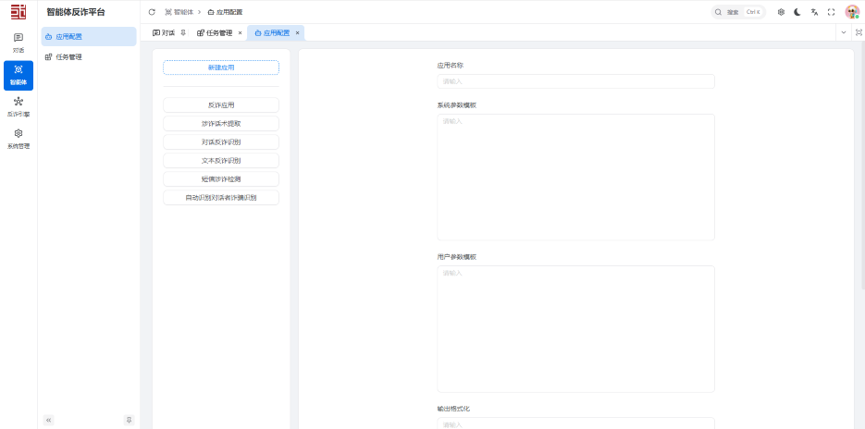Maximize content area icon at tab bar end

(858, 33)
